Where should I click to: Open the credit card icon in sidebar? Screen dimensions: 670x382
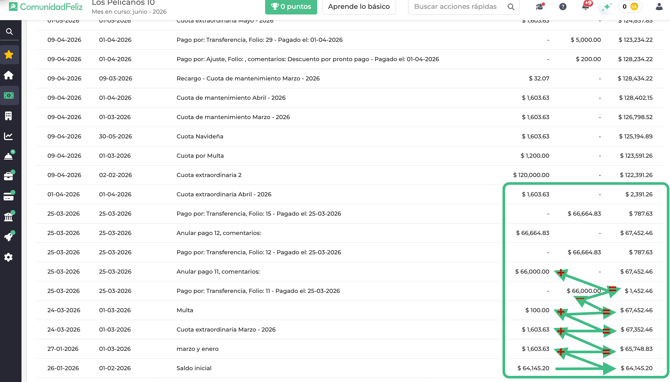pyautogui.click(x=9, y=197)
